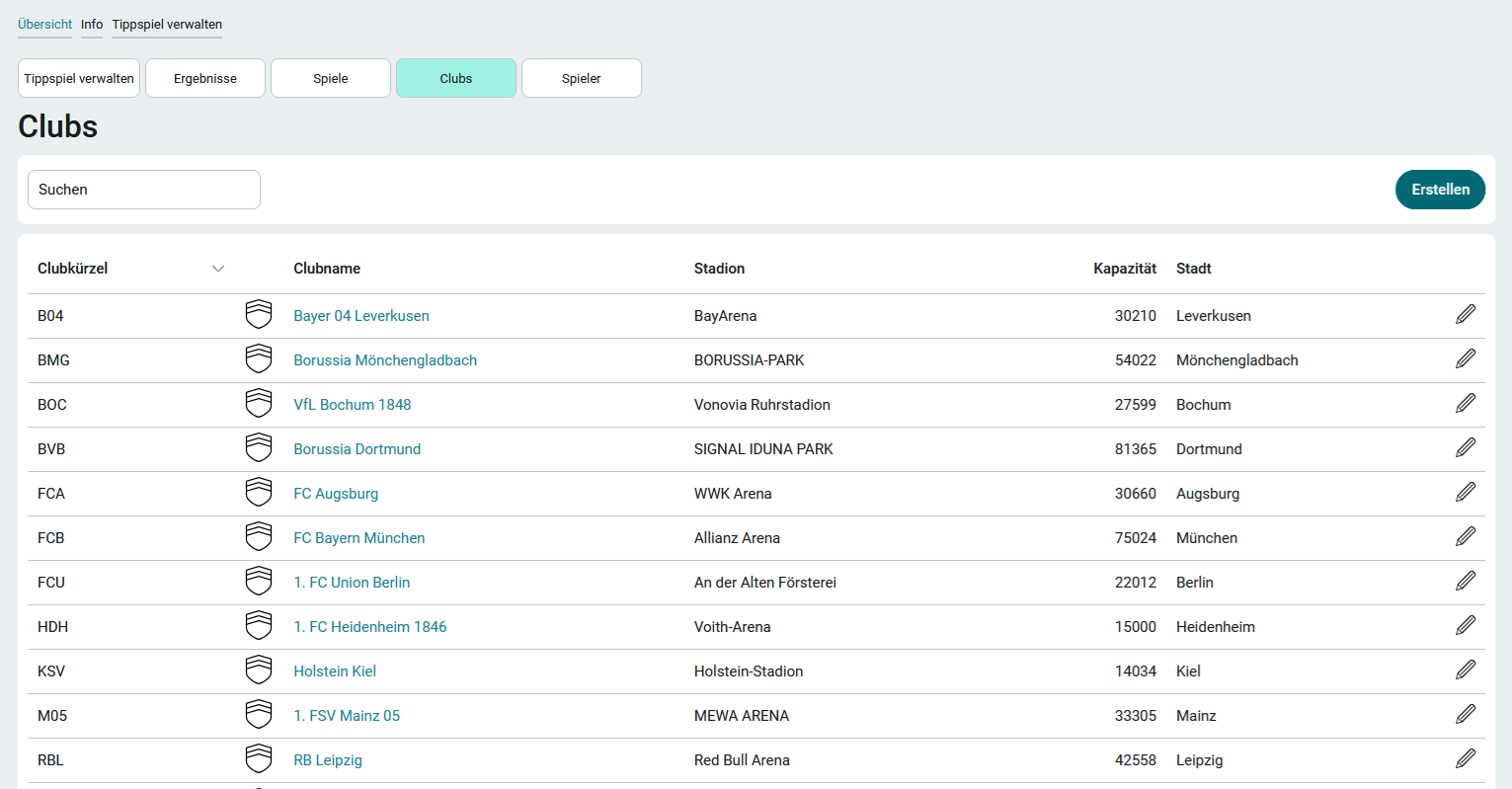The image size is (1512, 789).
Task: Edit the 1. FC Union Berlin row with pencil
Action: [1466, 581]
